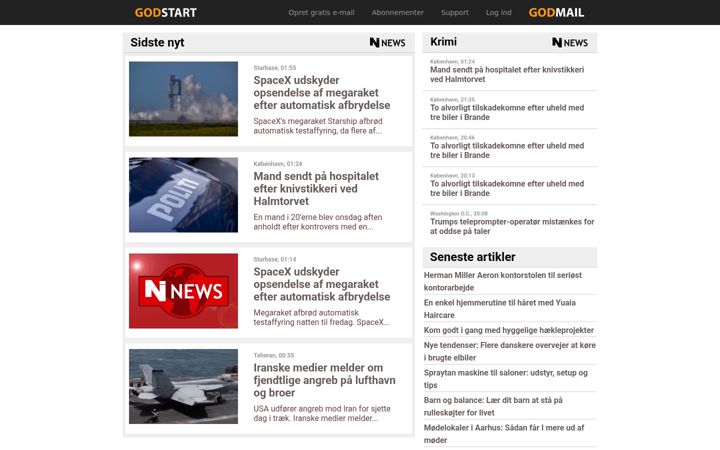Open Abonnementer in the top navigation
The height and width of the screenshot is (450, 720).
click(x=398, y=12)
